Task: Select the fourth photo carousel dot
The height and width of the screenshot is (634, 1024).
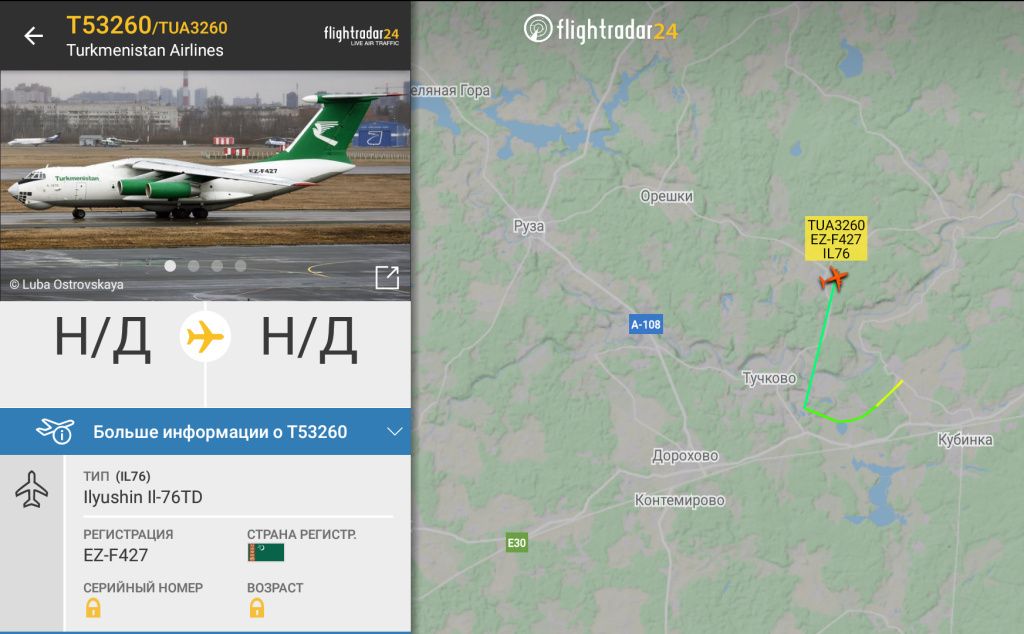Action: (x=241, y=266)
